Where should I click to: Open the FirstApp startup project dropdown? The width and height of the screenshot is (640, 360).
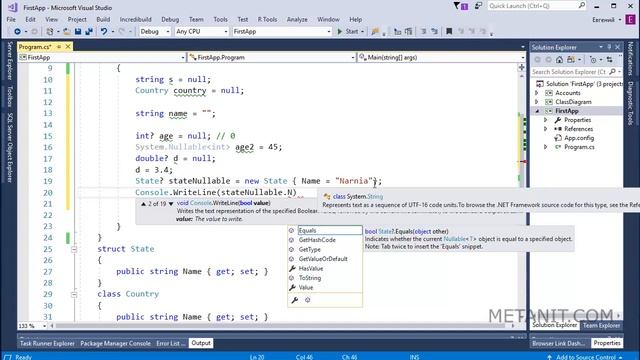[x=282, y=31]
